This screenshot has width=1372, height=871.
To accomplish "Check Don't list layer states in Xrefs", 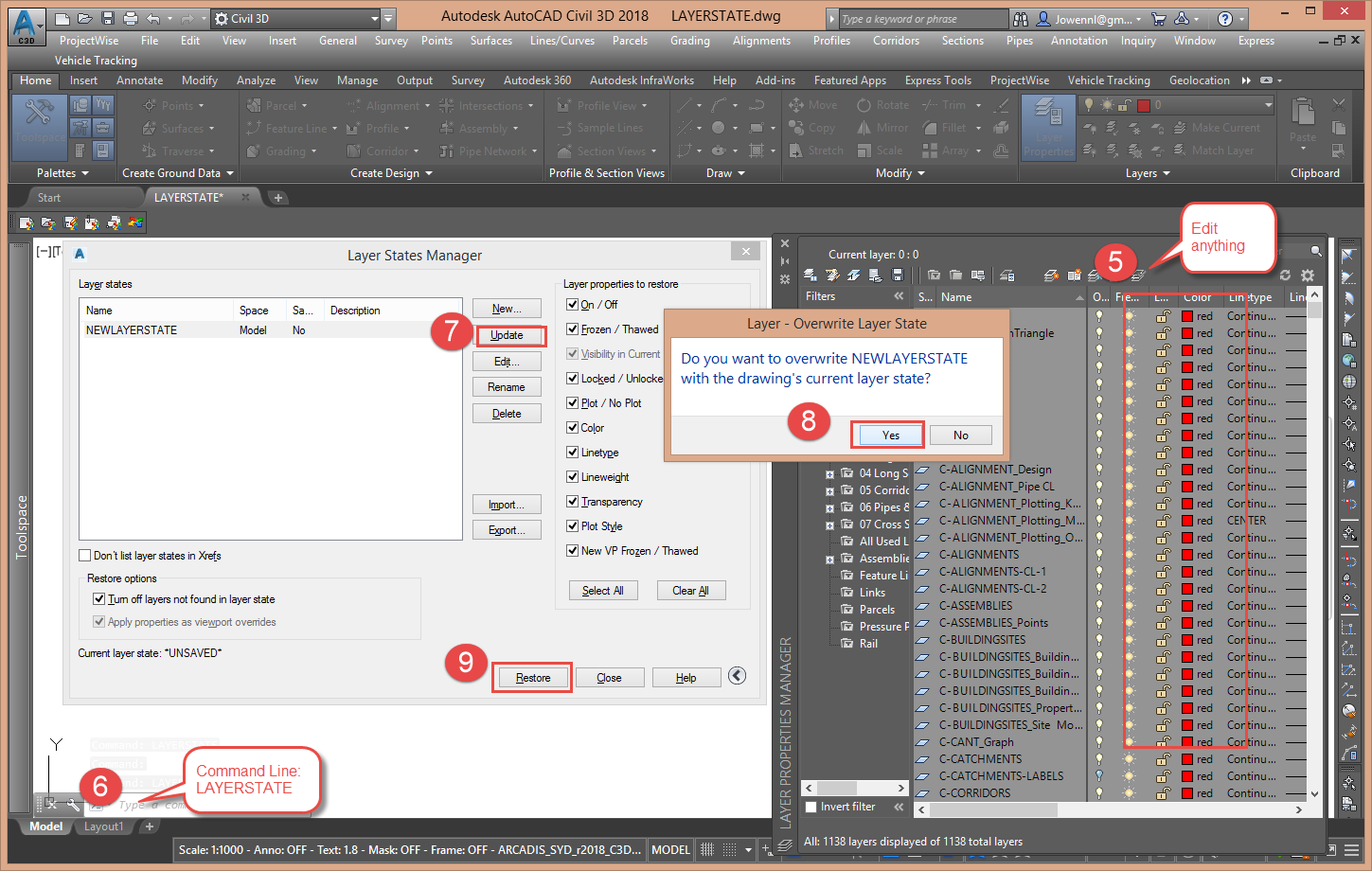I will pos(84,556).
